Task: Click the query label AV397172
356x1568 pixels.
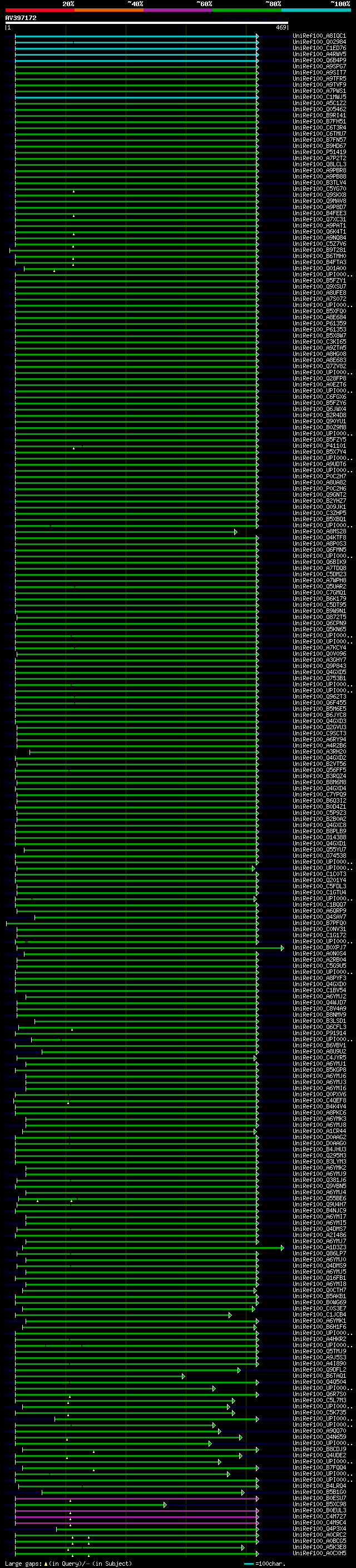Action: [x=21, y=18]
